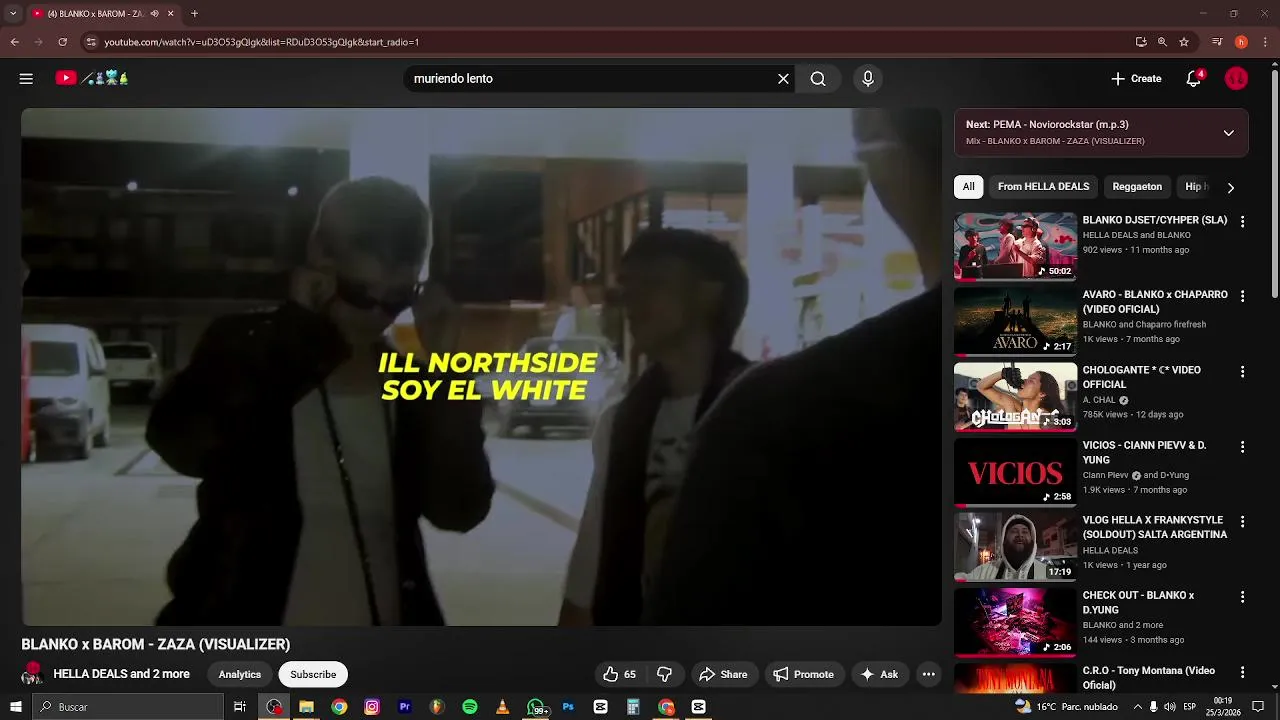1280x720 pixels.
Task: Open Photoshop from taskbar
Action: coord(568,707)
